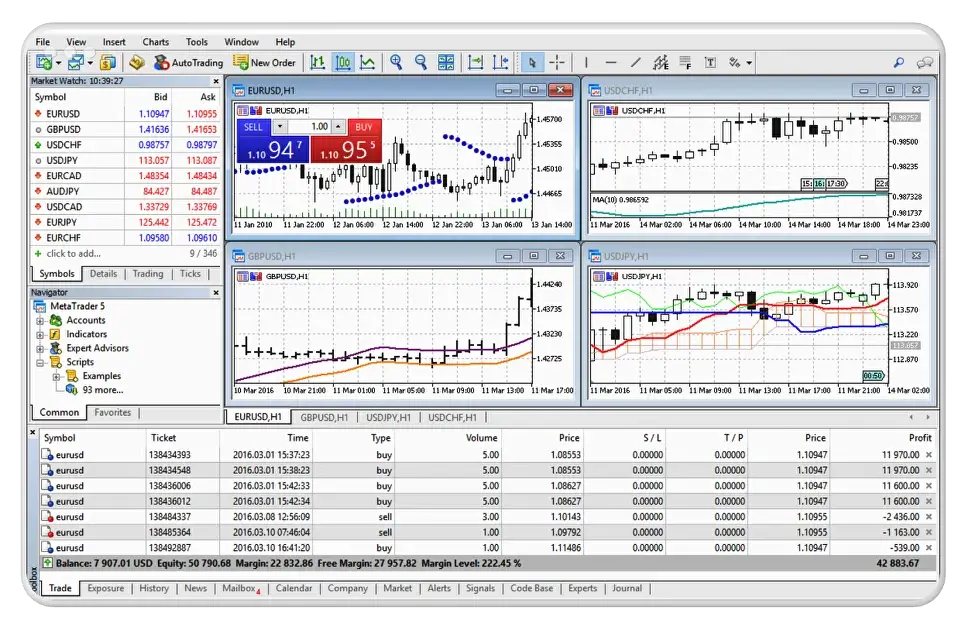Viewport: 960px width, 625px height.
Task: Click the blue SELL price tile
Action: point(272,150)
